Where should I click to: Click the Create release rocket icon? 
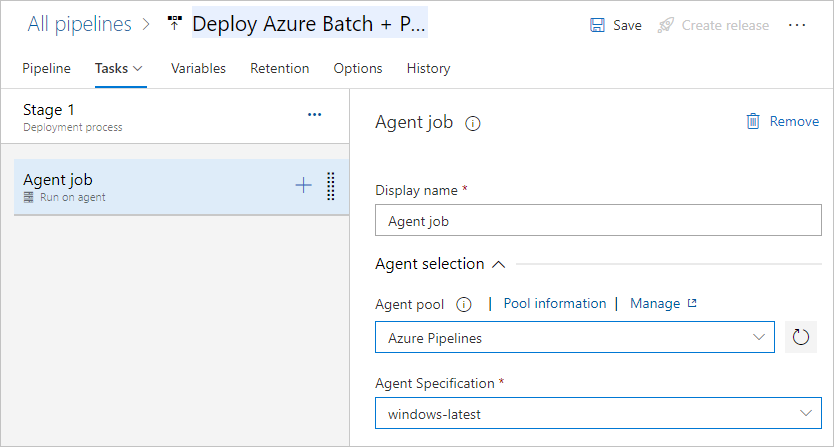665,25
